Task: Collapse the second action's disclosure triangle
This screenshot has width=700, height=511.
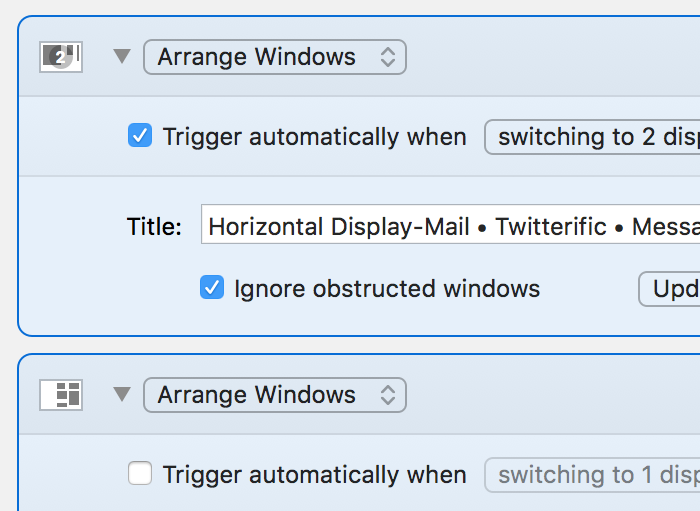Action: coord(122,395)
